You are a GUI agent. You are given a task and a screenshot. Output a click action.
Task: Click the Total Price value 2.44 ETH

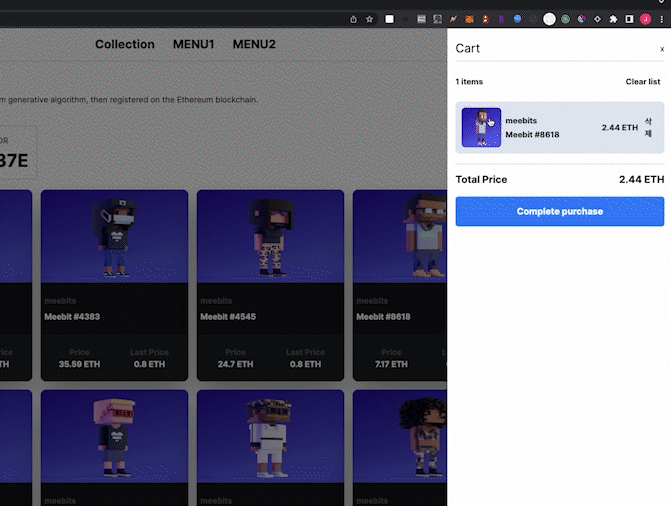pos(641,179)
